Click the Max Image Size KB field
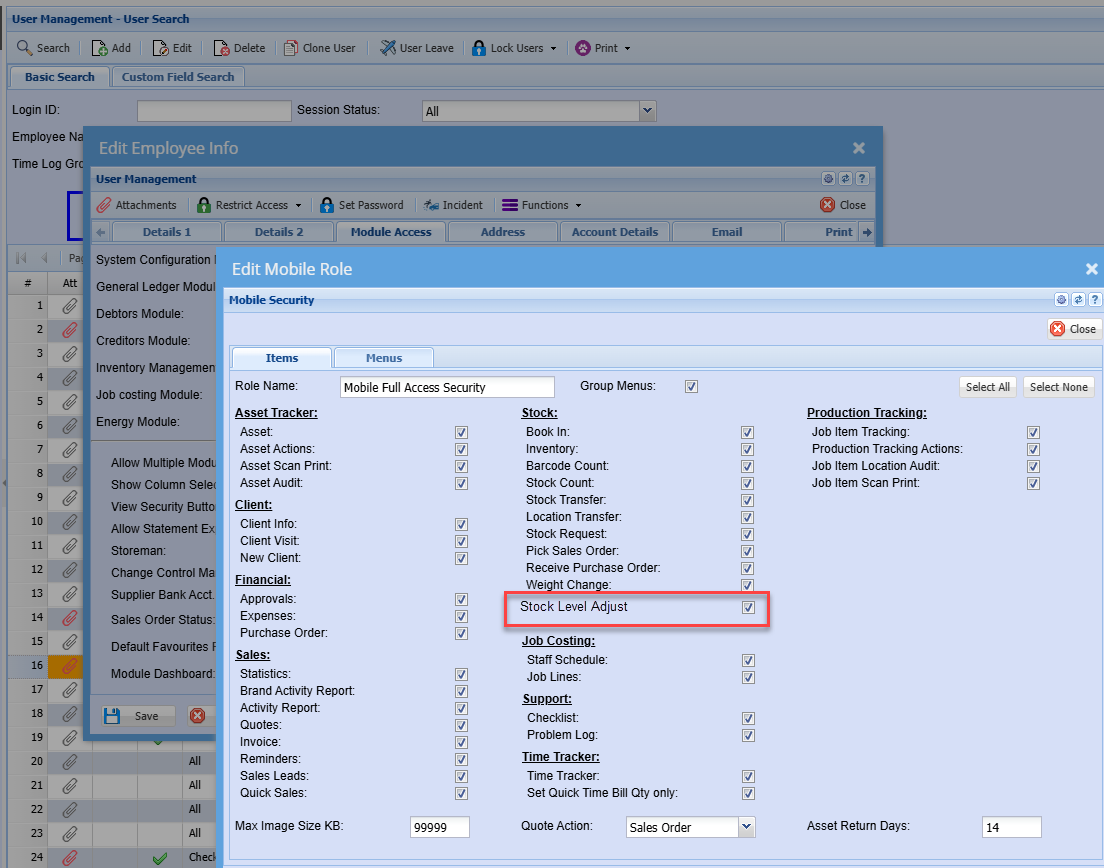 coord(439,827)
